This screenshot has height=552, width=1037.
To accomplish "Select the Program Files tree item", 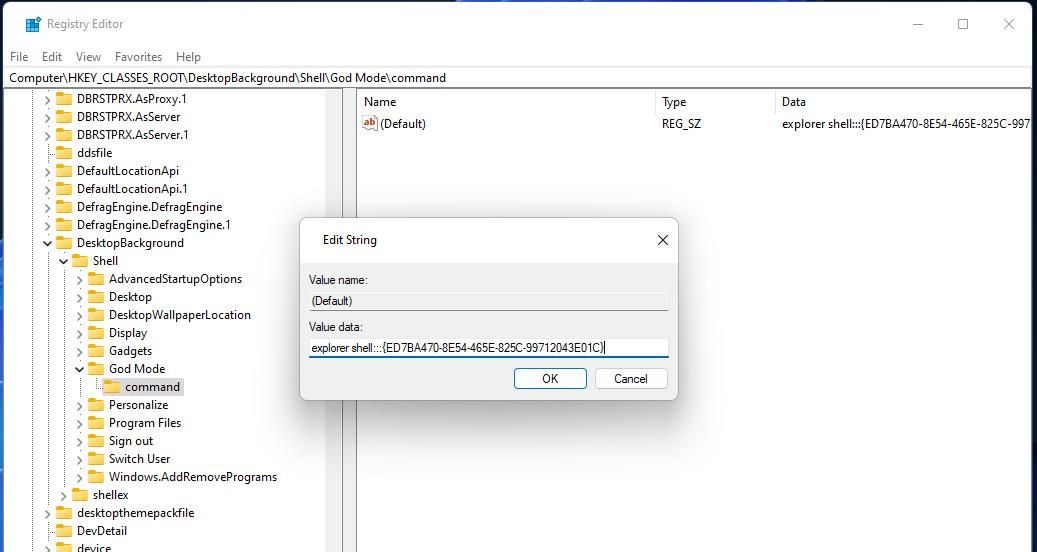I will [x=145, y=423].
